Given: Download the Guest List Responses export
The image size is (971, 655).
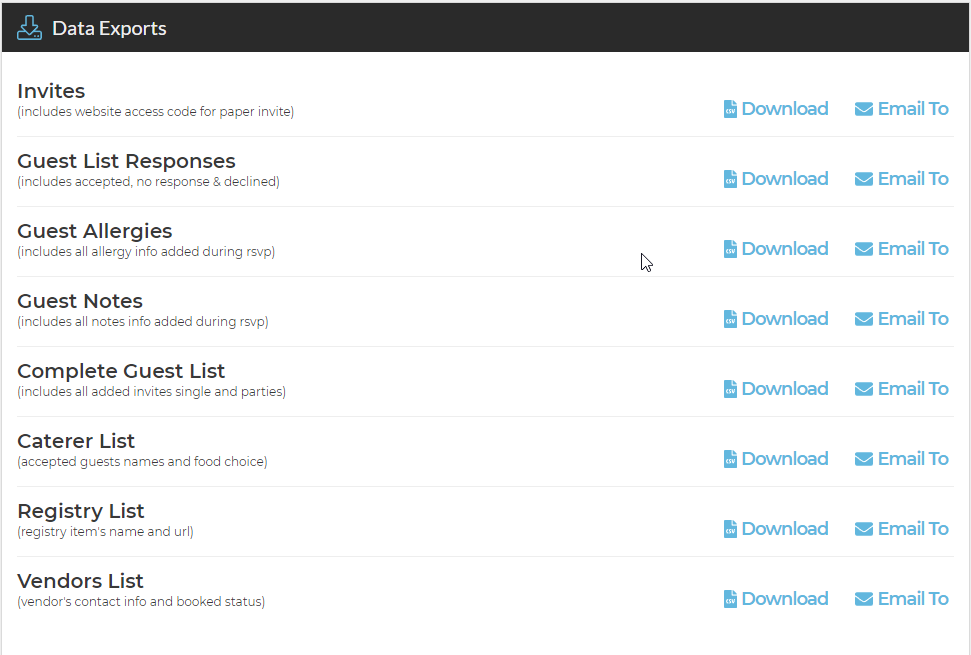Looking at the screenshot, I should pos(776,179).
